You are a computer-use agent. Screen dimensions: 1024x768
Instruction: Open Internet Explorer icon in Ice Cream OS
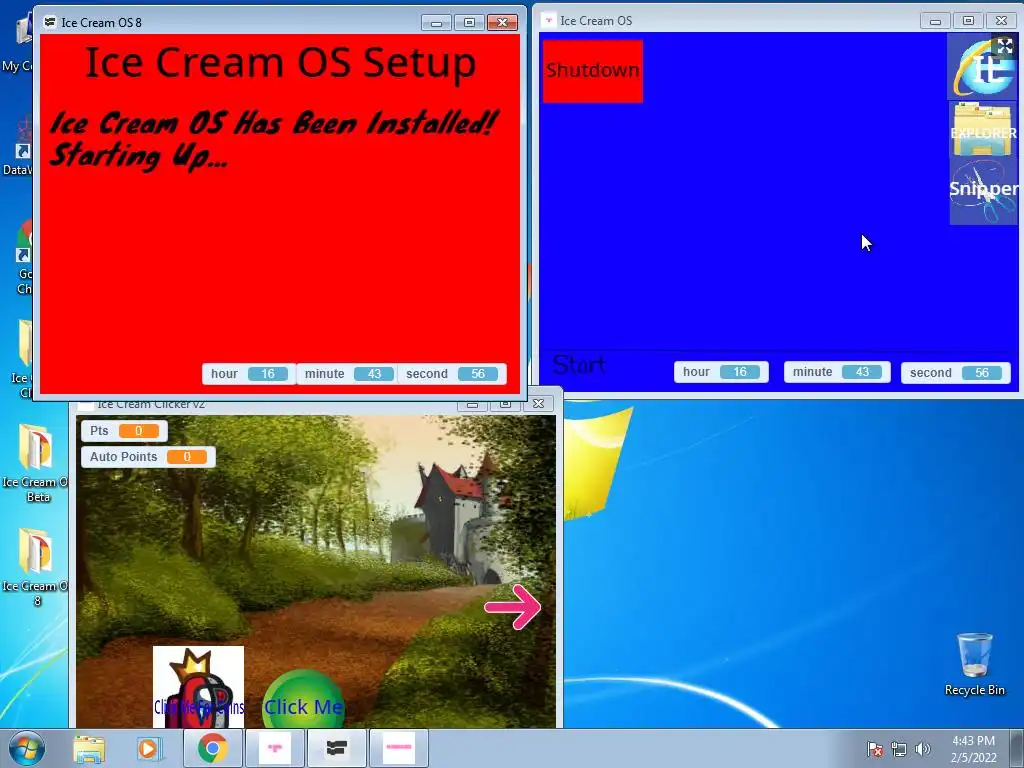click(982, 67)
